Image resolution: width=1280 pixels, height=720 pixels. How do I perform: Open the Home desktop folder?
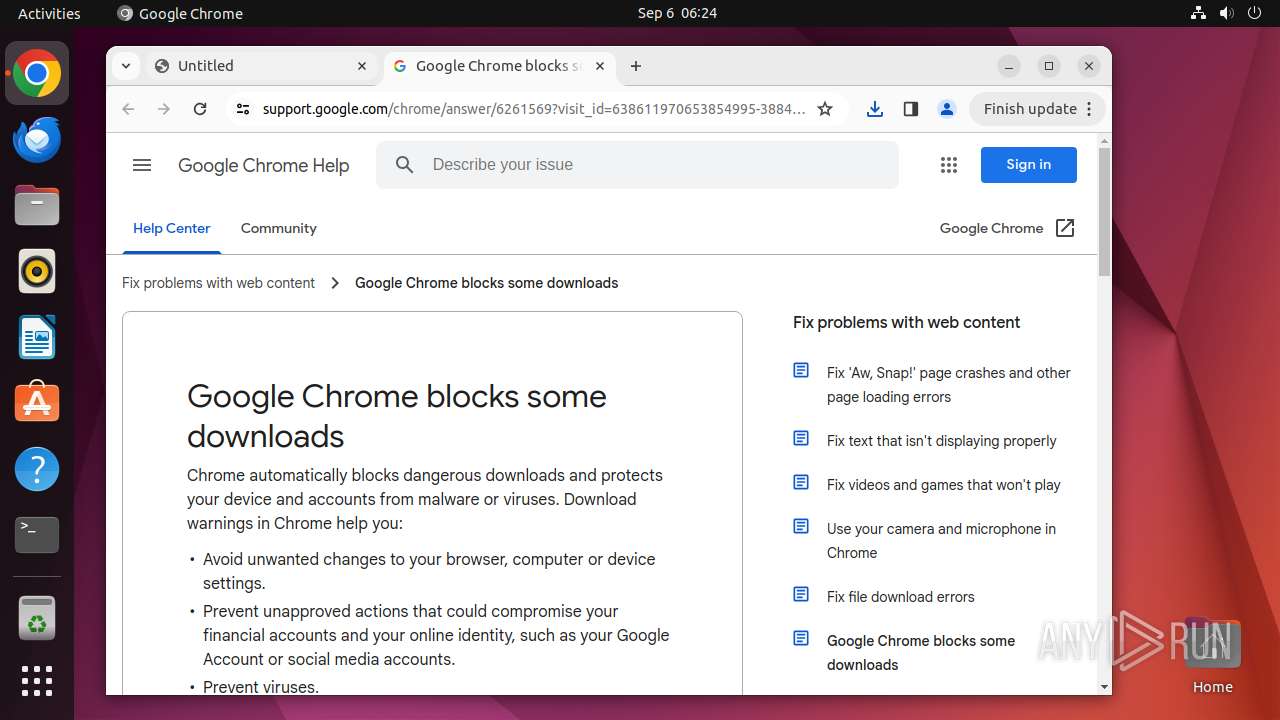pos(1212,656)
